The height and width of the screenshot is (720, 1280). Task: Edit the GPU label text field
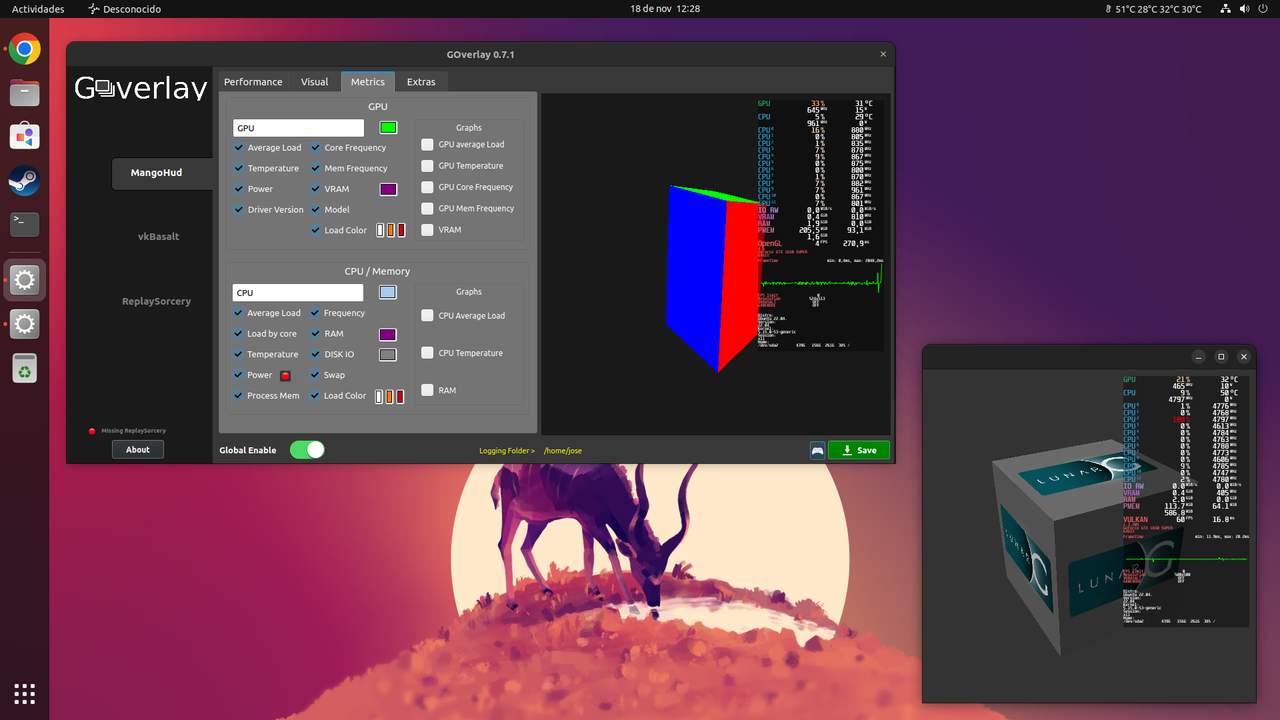(298, 128)
